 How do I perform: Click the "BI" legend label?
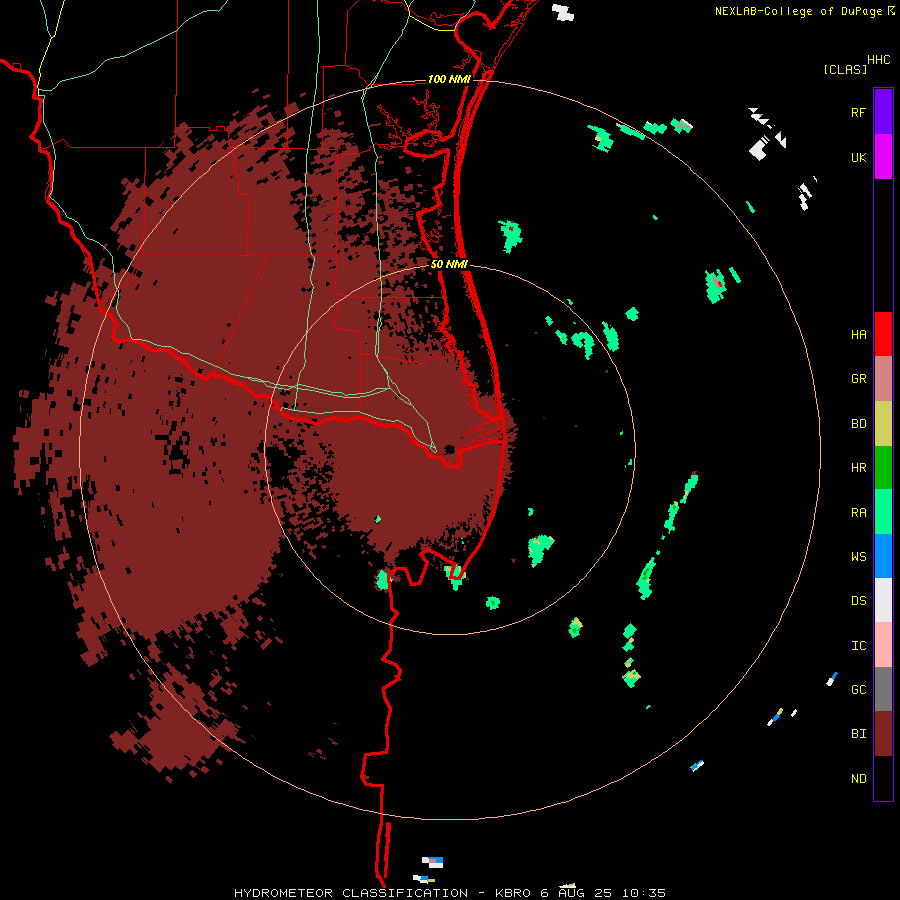858,734
